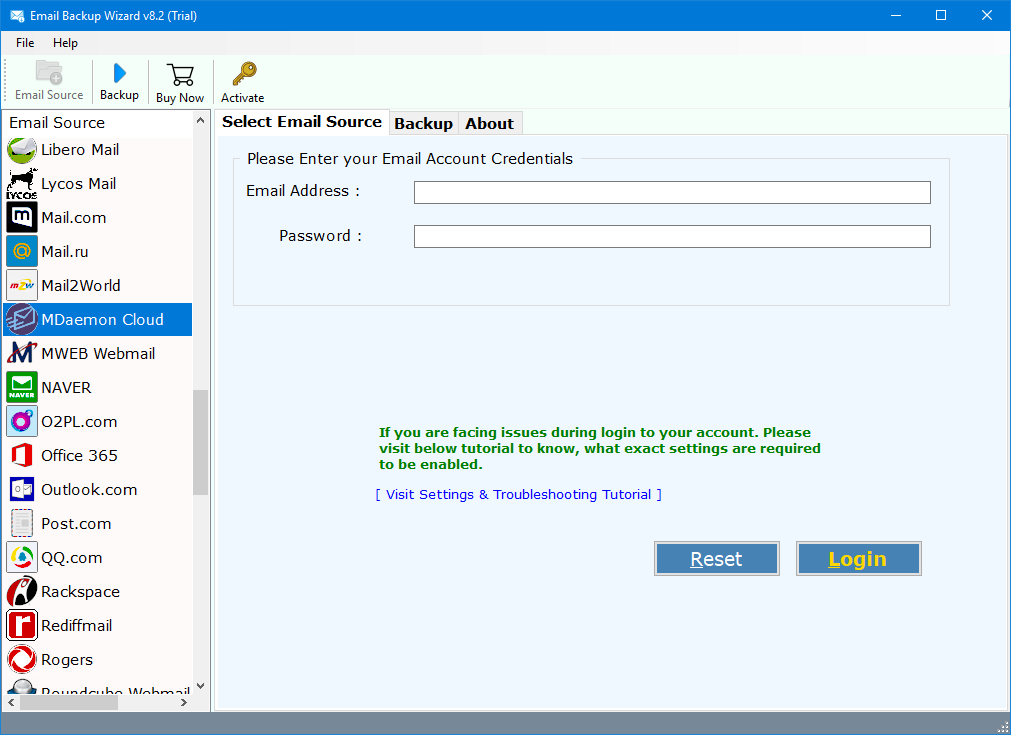Click the Email Source toolbar icon
This screenshot has height=735, width=1011.
tap(49, 72)
